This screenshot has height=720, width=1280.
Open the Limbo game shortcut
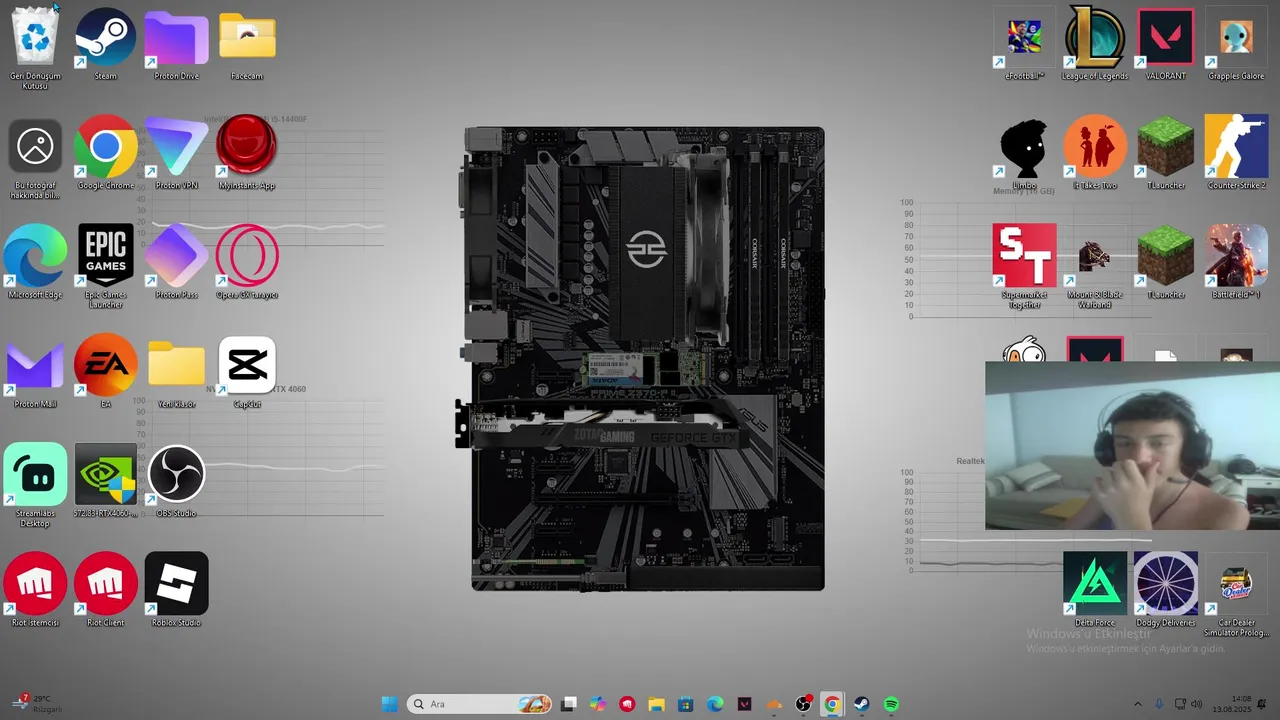click(x=1024, y=153)
